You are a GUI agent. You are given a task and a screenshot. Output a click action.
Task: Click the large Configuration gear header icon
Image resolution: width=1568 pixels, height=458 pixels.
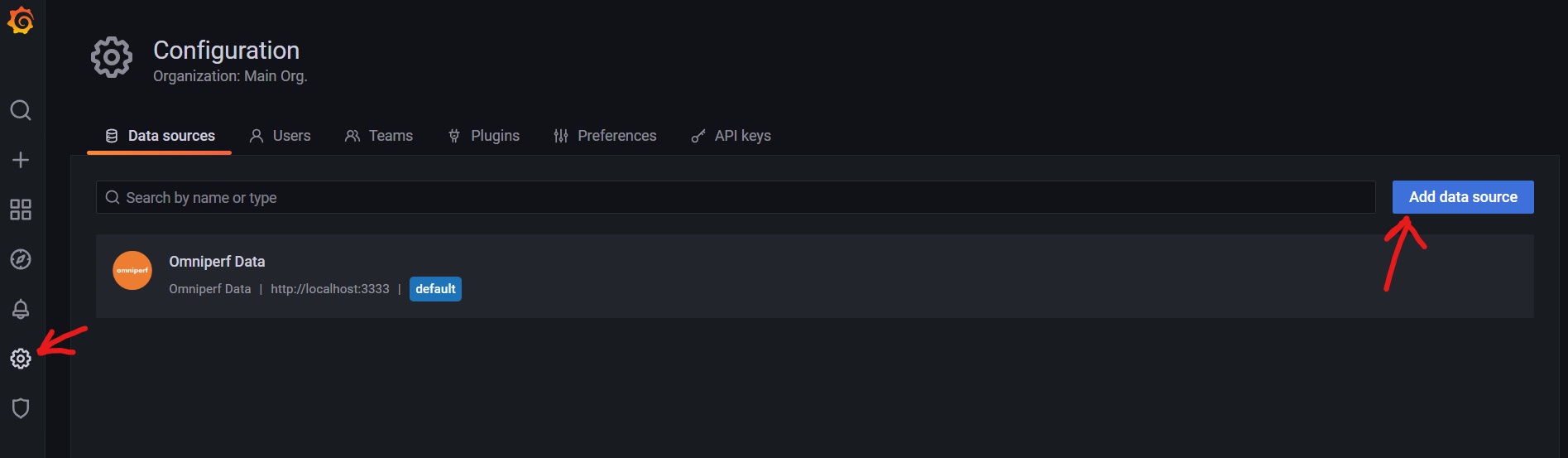coord(112,57)
